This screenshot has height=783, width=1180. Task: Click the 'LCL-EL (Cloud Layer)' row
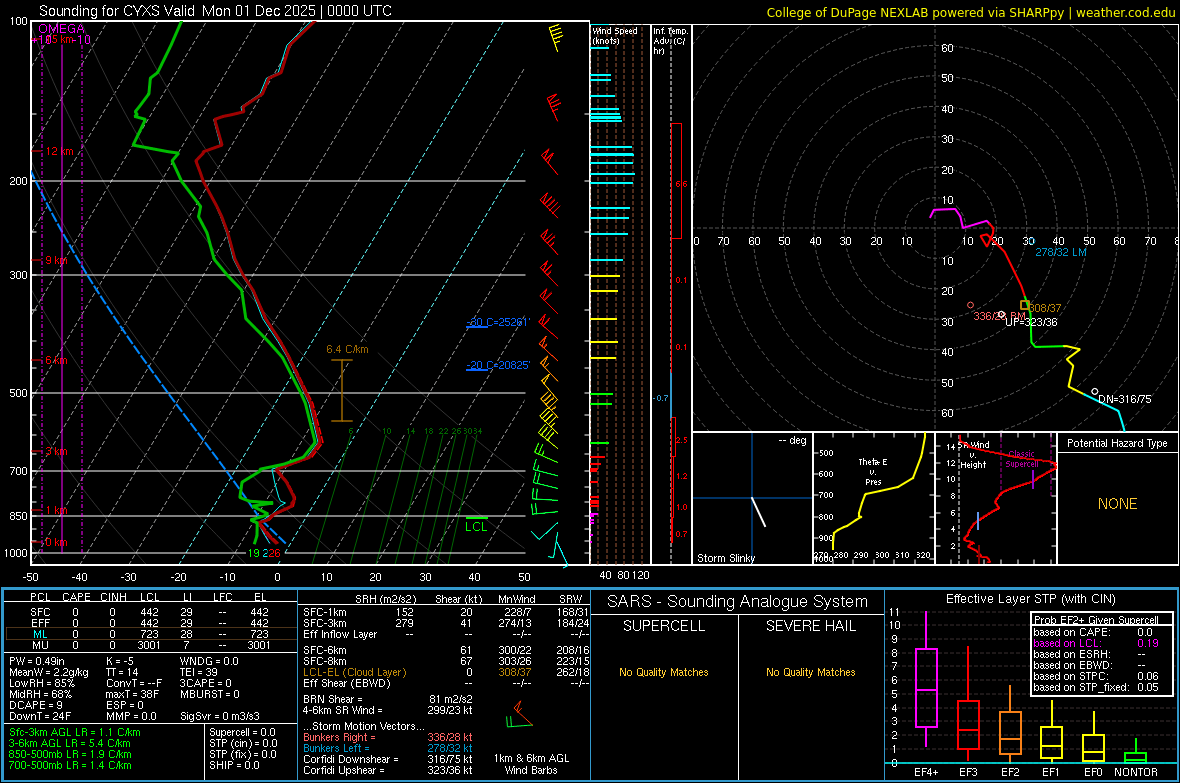446,672
